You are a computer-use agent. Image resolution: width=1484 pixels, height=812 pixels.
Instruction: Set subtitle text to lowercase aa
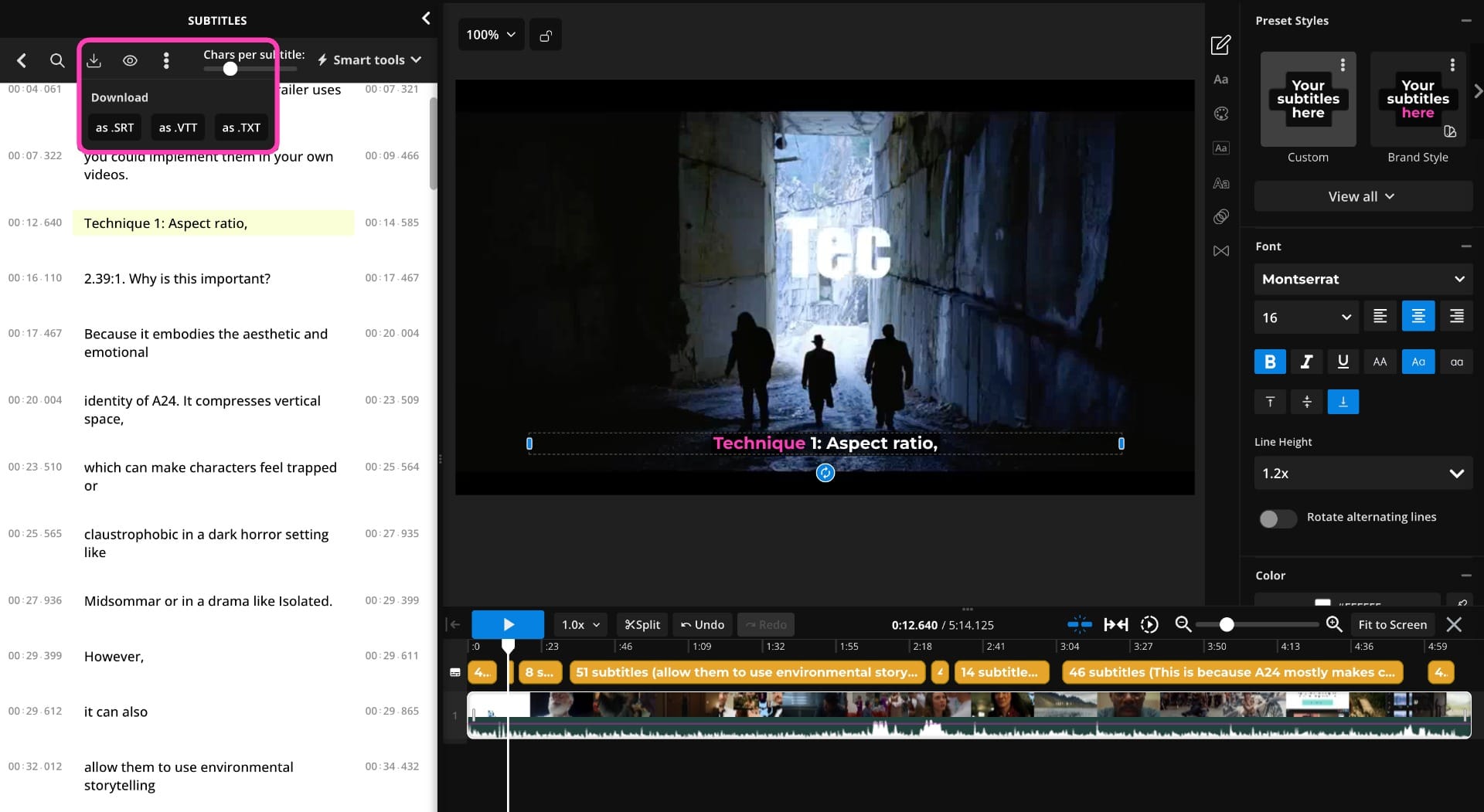1456,362
